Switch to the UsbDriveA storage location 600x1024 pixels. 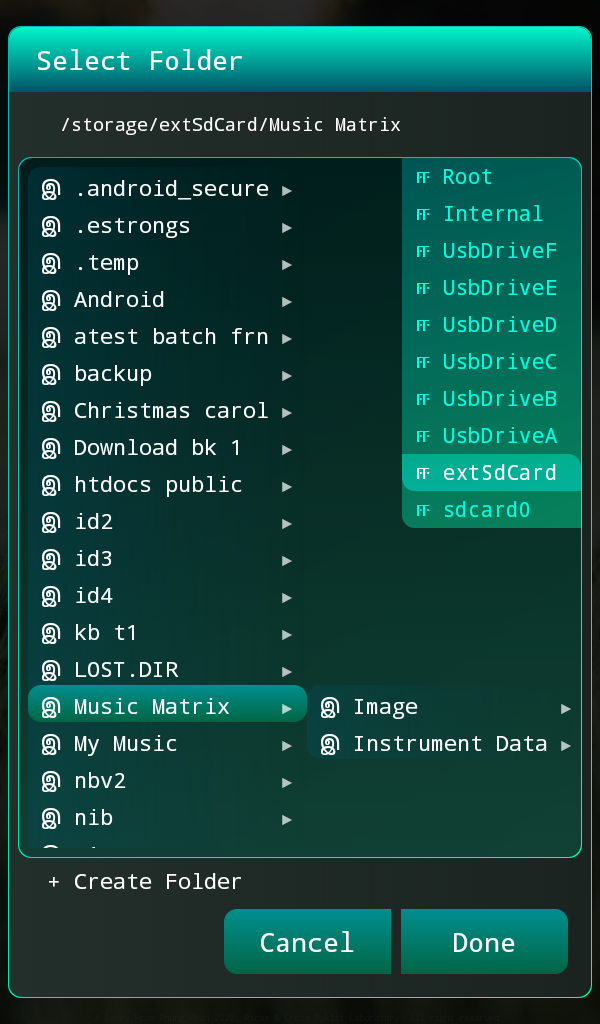pyautogui.click(x=499, y=436)
